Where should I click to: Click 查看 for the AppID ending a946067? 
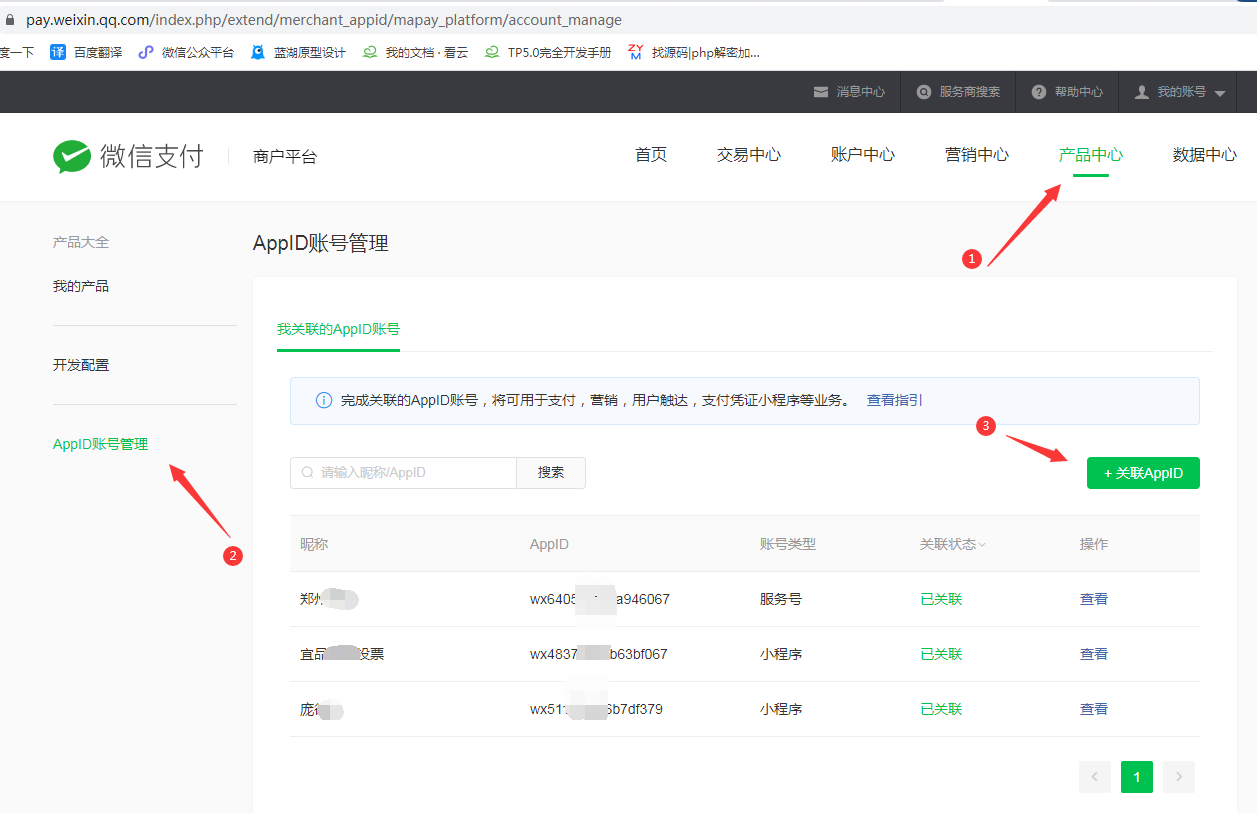pos(1094,599)
